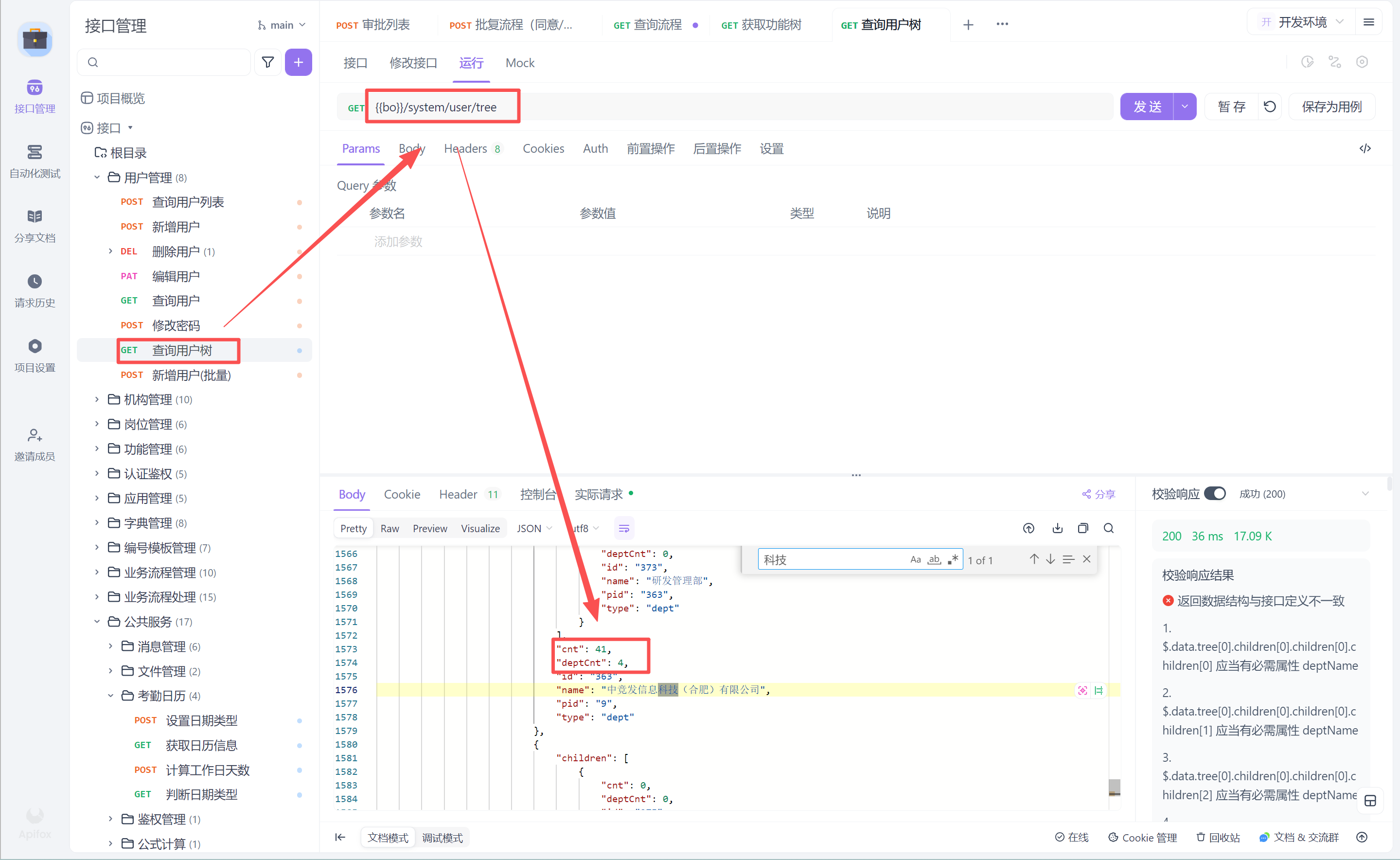Viewport: 1400px width, 860px height.
Task: Click the download response icon
Action: coord(1057,528)
